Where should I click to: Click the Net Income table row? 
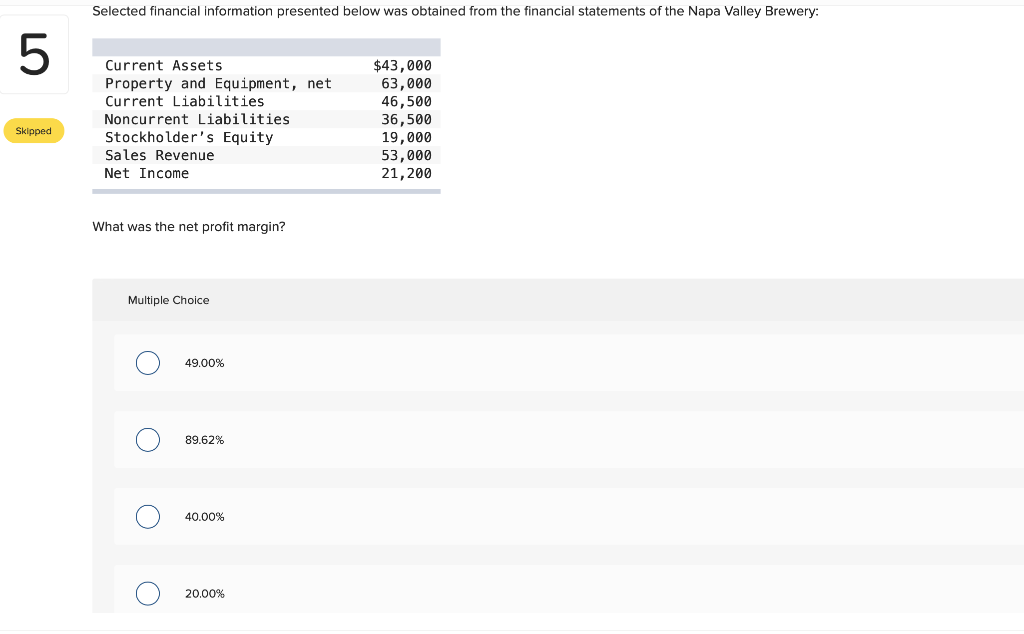tap(265, 173)
